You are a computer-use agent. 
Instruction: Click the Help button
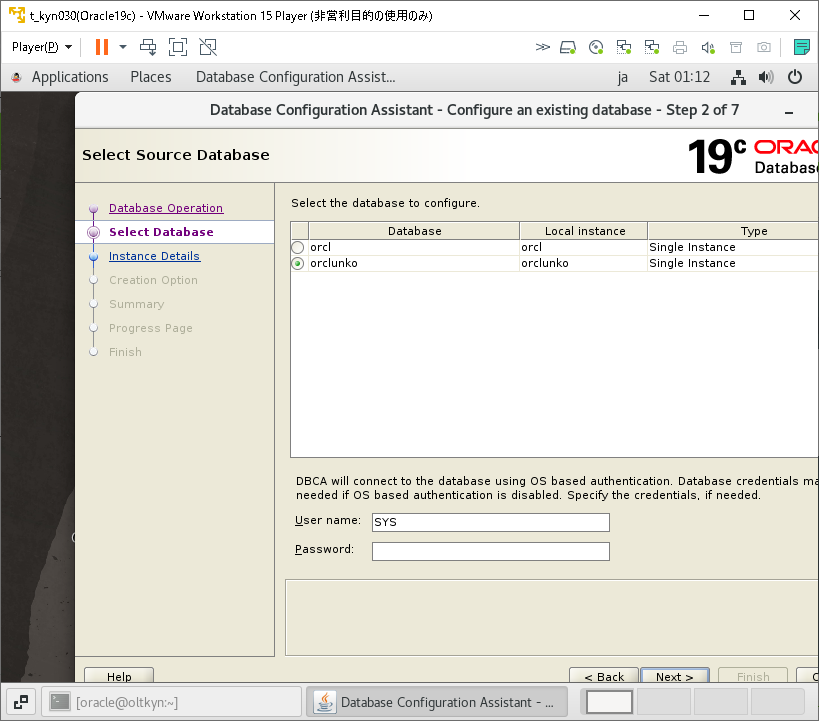point(119,676)
